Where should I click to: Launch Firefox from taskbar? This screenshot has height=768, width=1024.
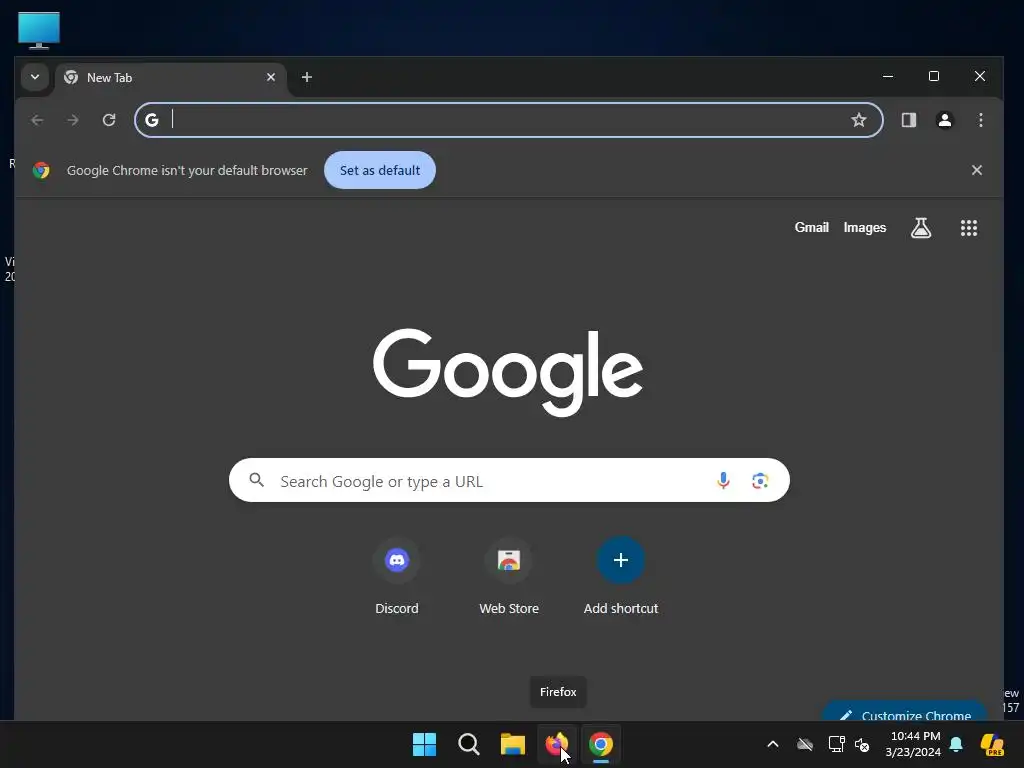pos(556,744)
